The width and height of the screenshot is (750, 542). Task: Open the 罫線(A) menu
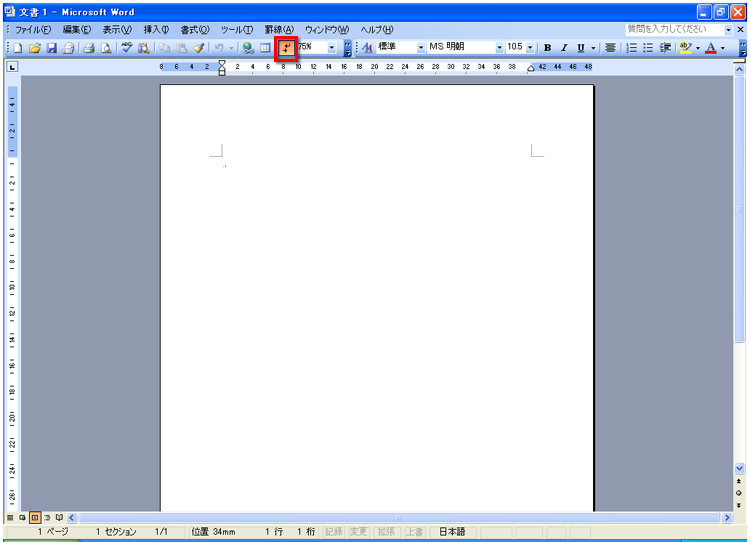click(279, 30)
